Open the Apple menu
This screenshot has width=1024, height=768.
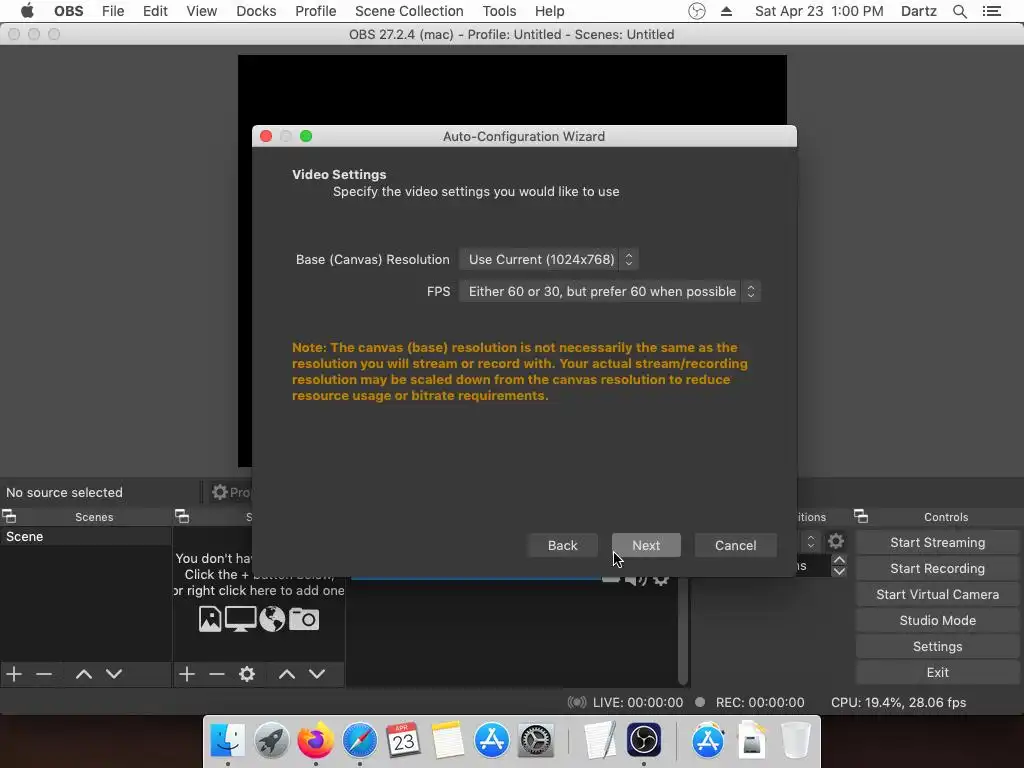[x=27, y=11]
